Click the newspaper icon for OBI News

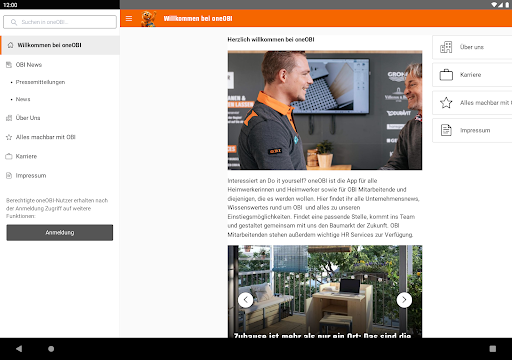[9, 65]
